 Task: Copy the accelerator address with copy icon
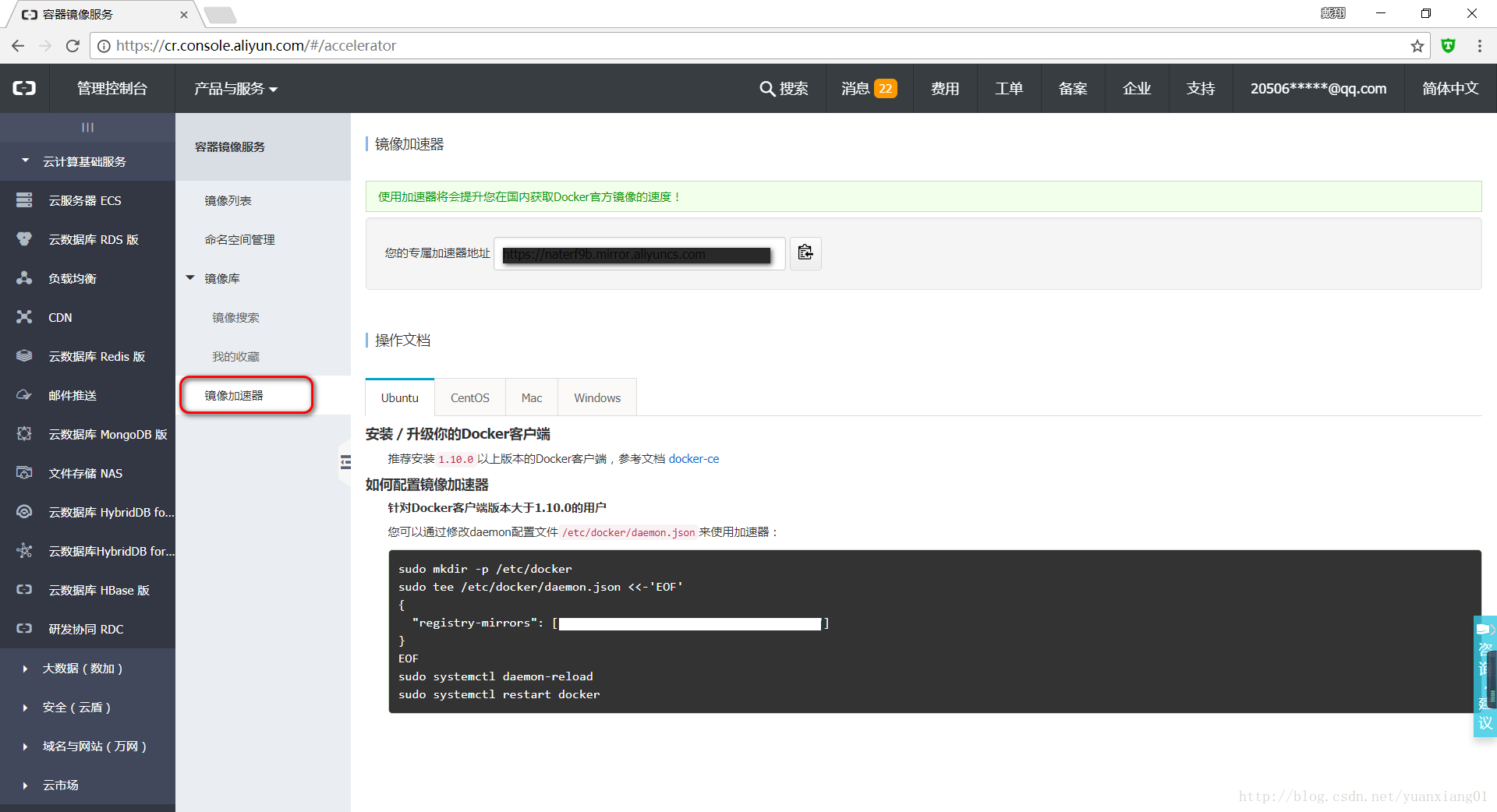point(805,253)
